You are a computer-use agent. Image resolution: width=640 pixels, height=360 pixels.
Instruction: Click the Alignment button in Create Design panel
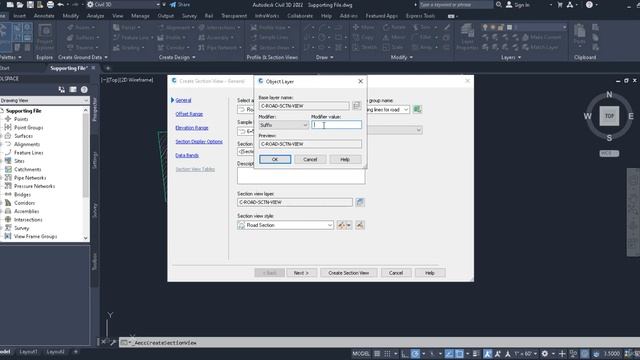[x=176, y=27]
